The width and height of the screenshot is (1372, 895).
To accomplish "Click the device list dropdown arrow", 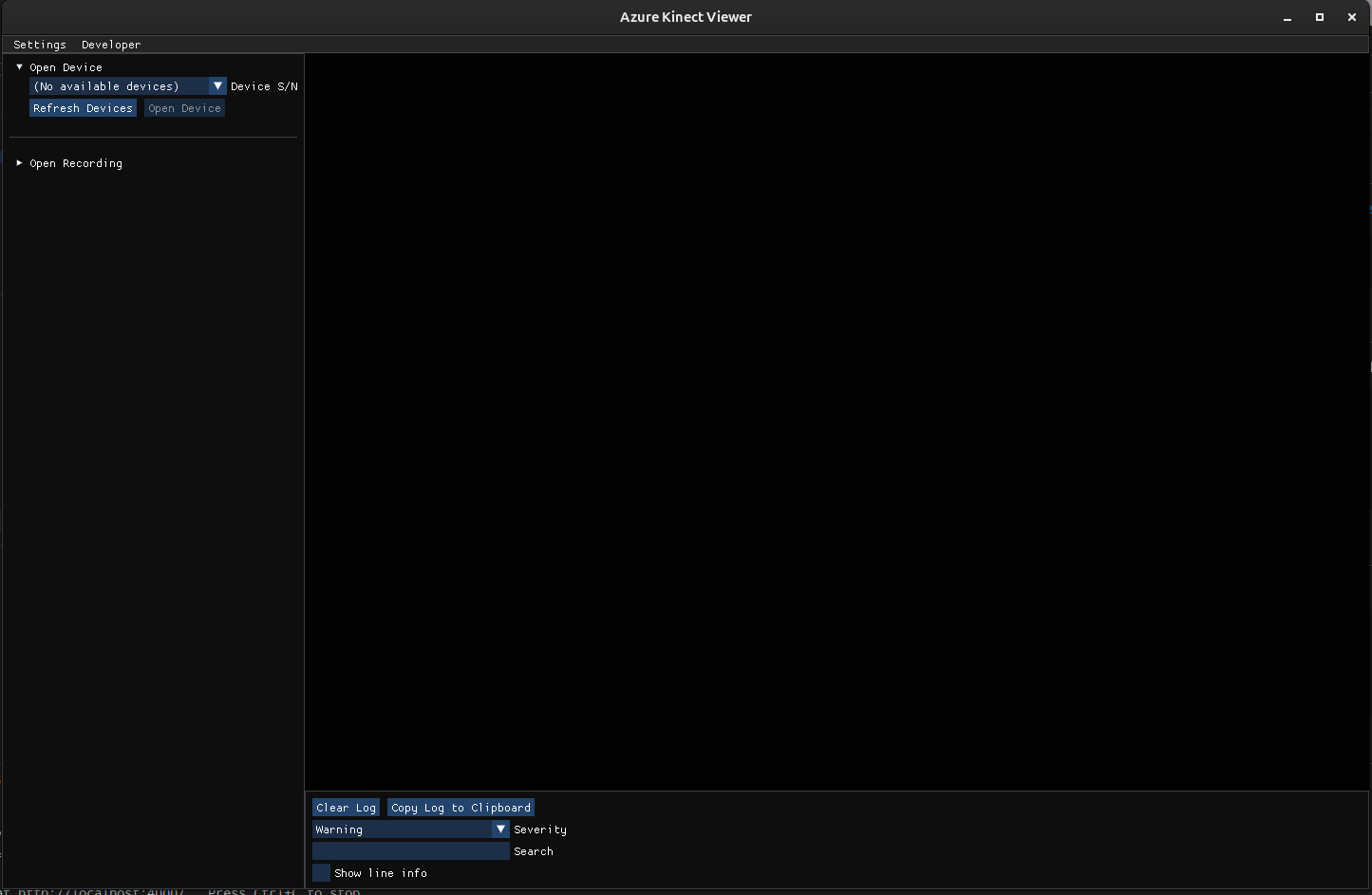I will 217,86.
